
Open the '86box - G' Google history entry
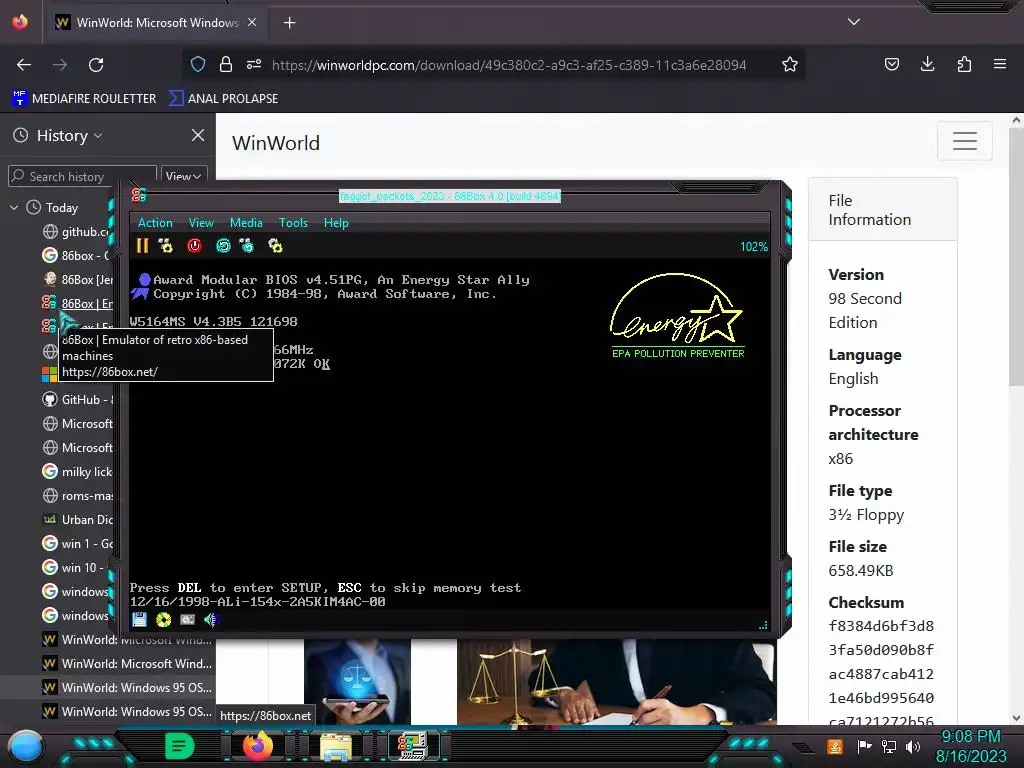77,256
